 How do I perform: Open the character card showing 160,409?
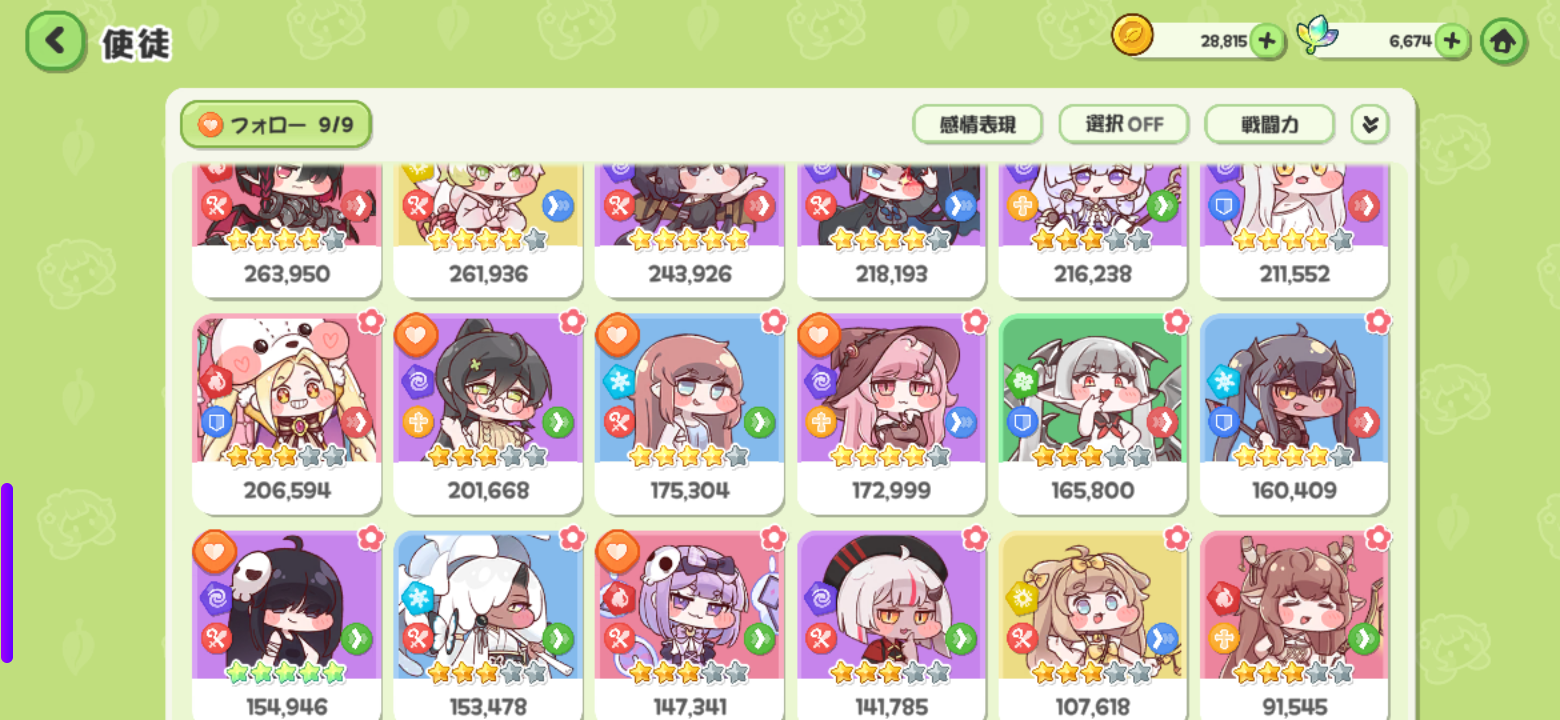(x=1294, y=413)
